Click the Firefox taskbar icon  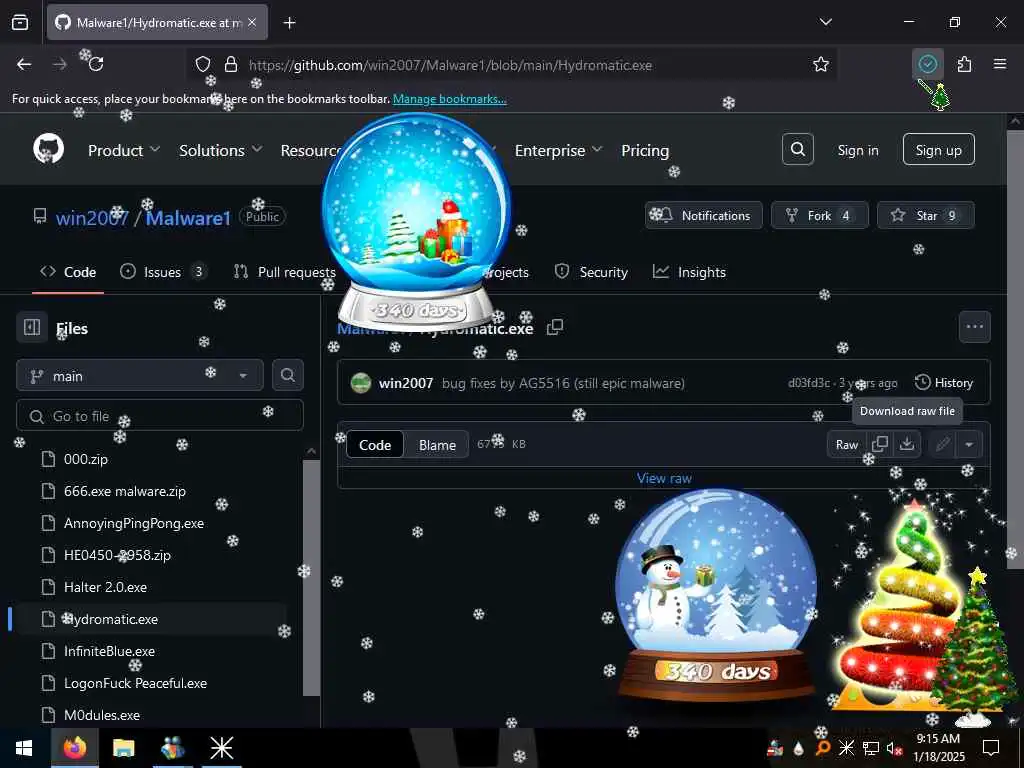[x=74, y=748]
